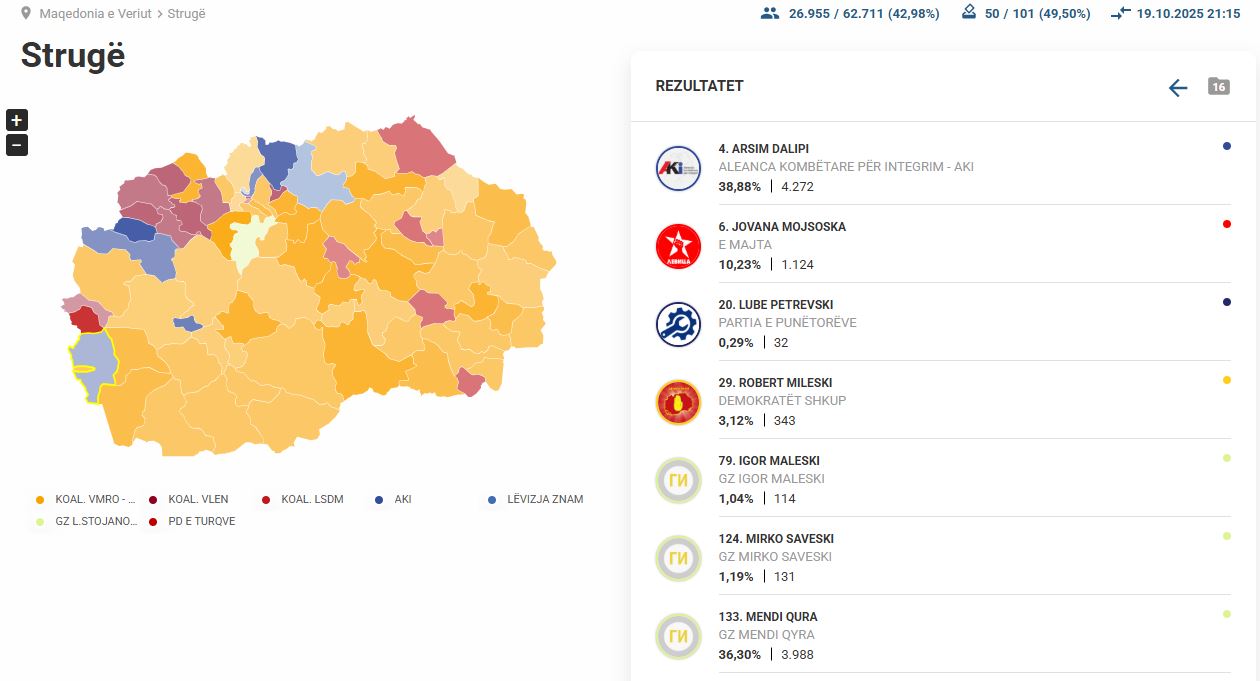Click AKI blue legend color dot
Screen dimensions: 1260x681
click(x=379, y=499)
